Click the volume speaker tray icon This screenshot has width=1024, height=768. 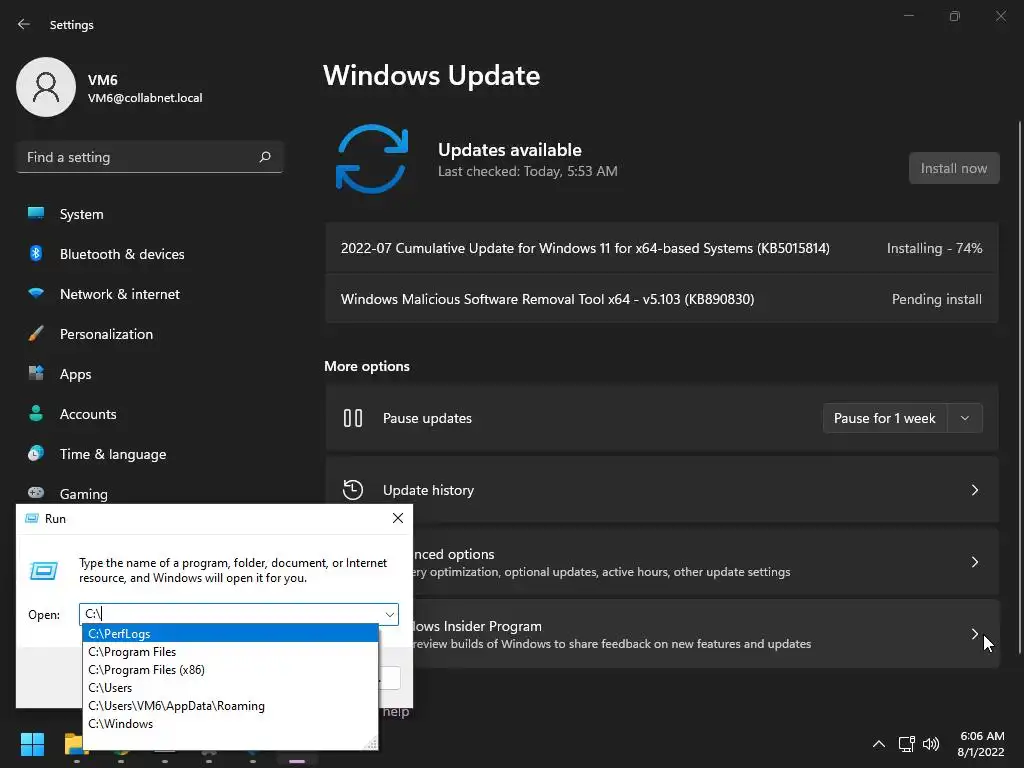click(x=931, y=744)
